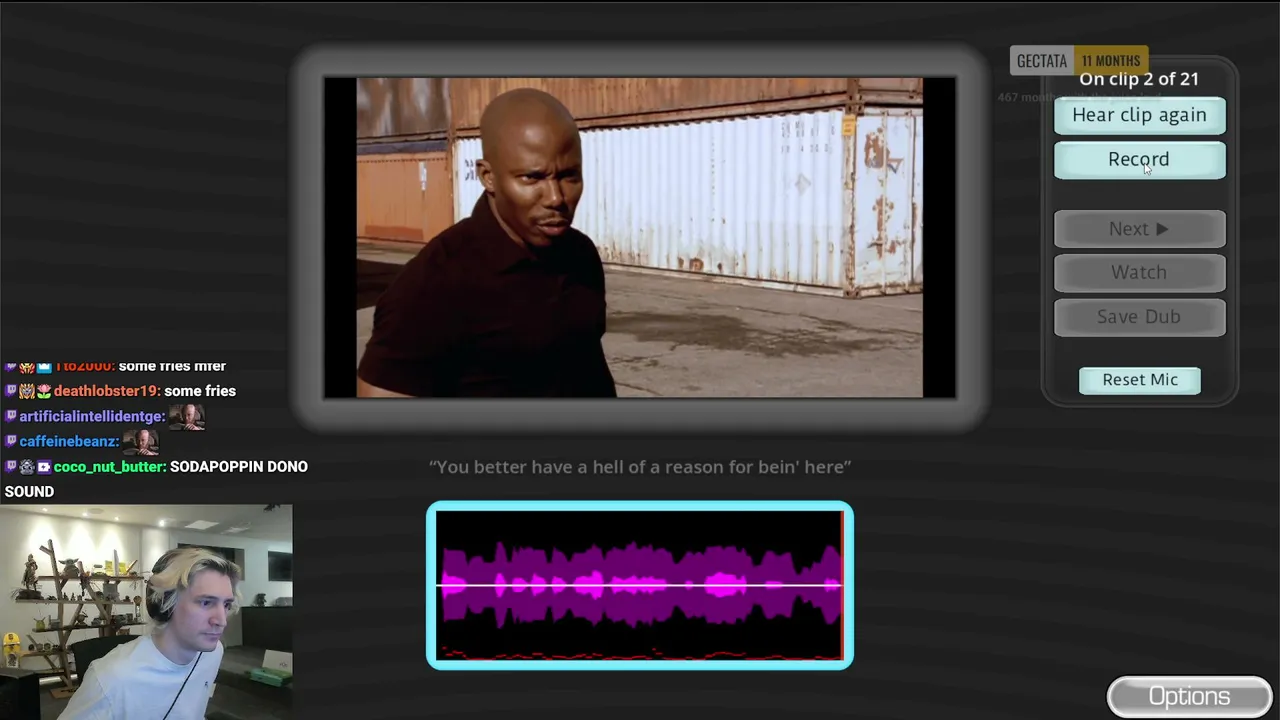
Task: Click the emote in artificialintellidentge's chat message
Action: (x=187, y=416)
